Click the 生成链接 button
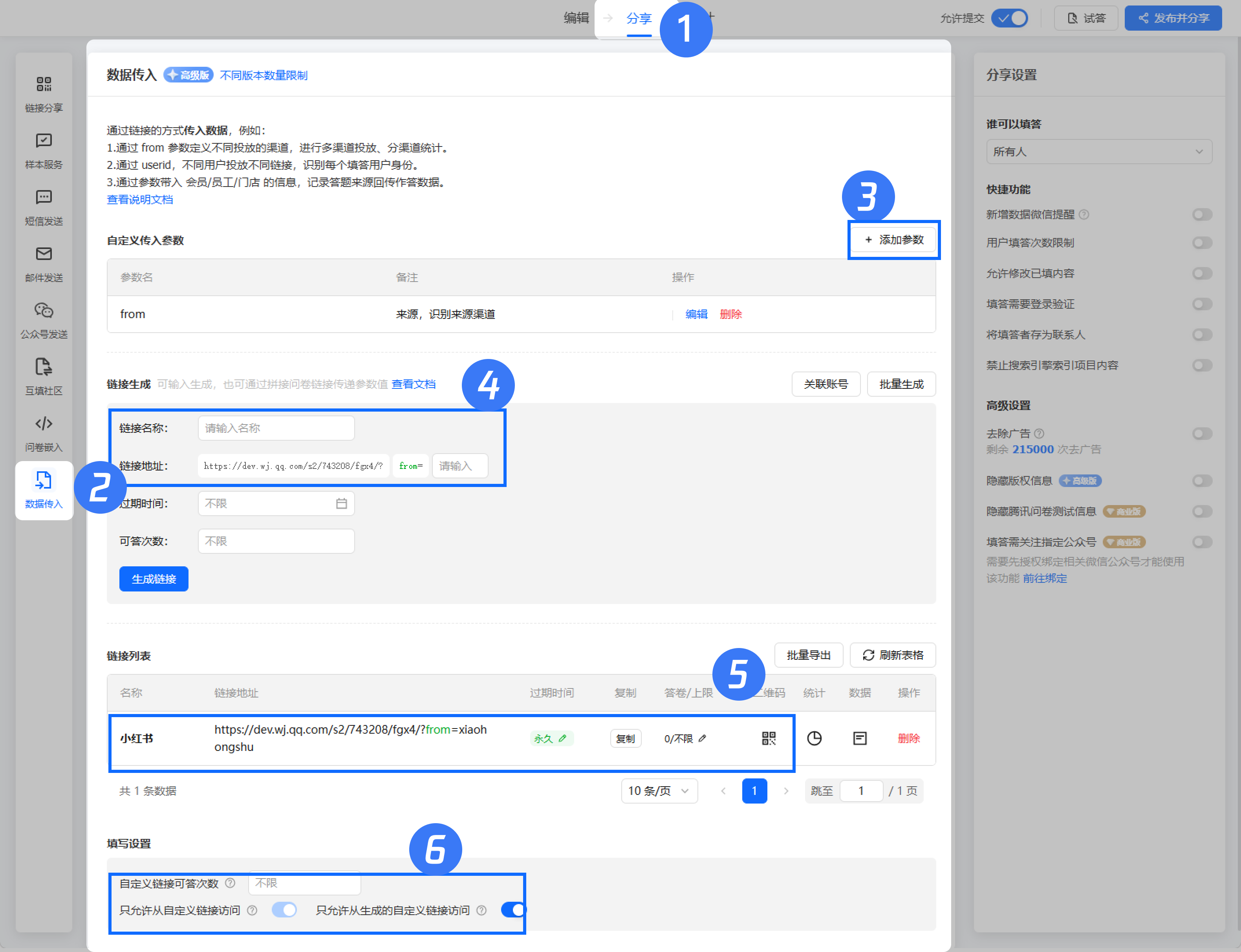 [x=154, y=579]
